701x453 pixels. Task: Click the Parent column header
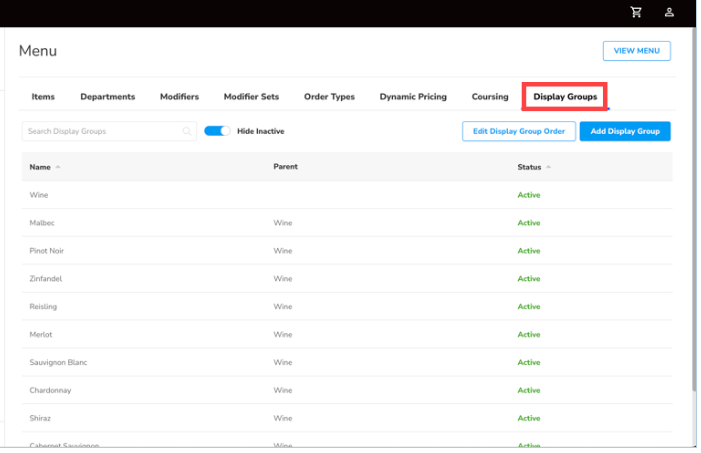point(285,166)
